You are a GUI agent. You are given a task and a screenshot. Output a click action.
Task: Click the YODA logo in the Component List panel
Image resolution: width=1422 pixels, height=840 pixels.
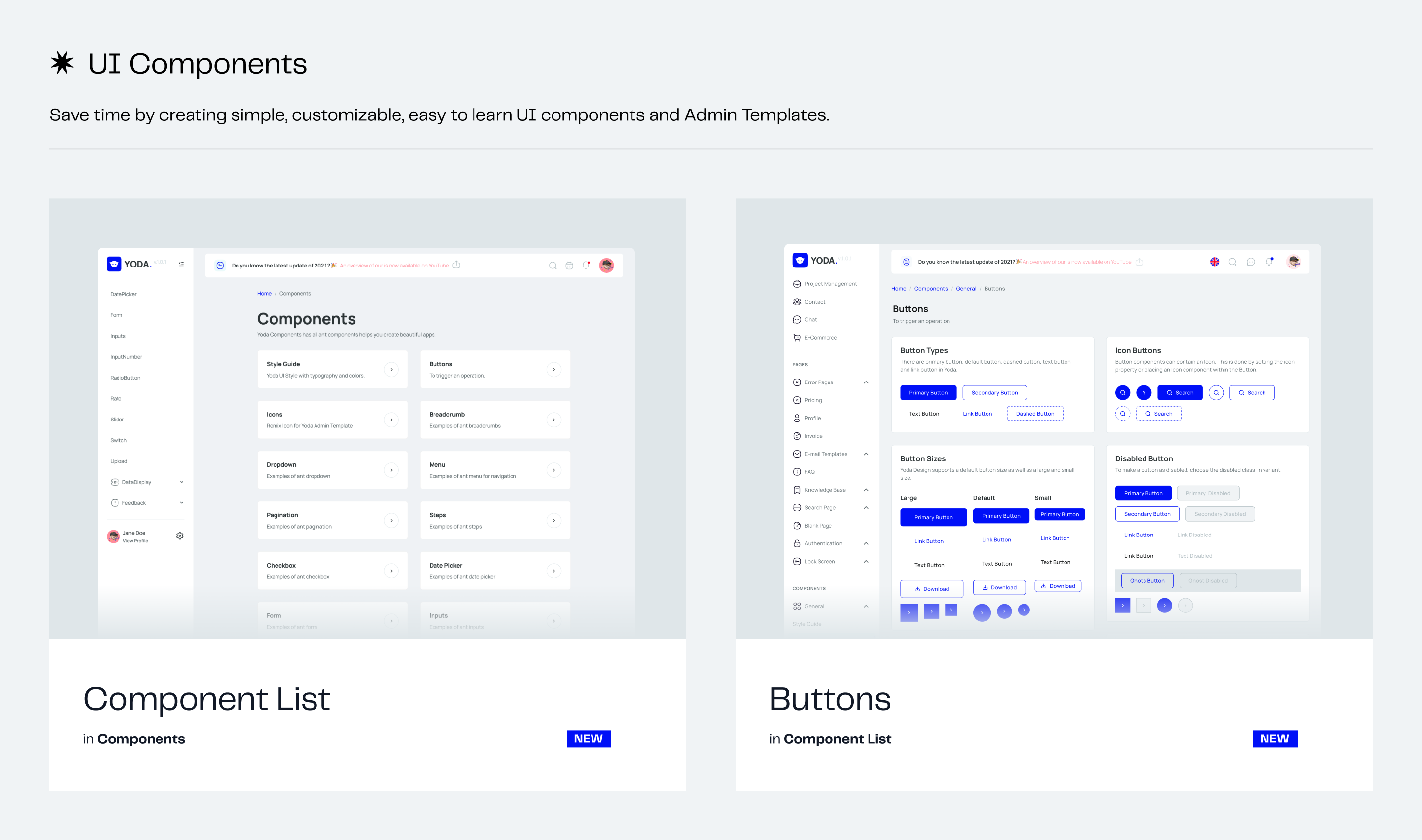tap(129, 264)
